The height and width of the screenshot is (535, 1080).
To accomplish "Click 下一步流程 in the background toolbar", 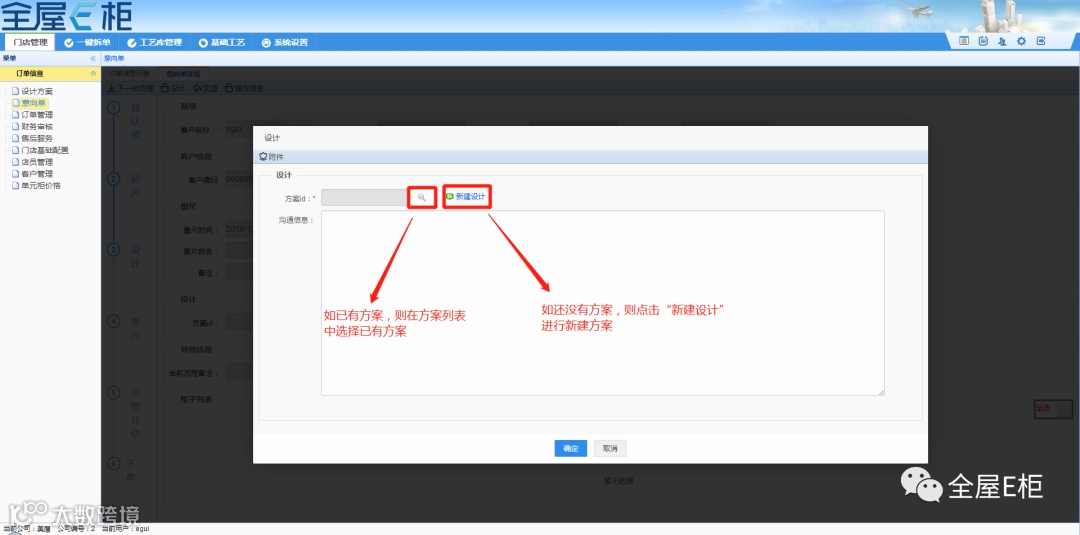I will point(131,88).
